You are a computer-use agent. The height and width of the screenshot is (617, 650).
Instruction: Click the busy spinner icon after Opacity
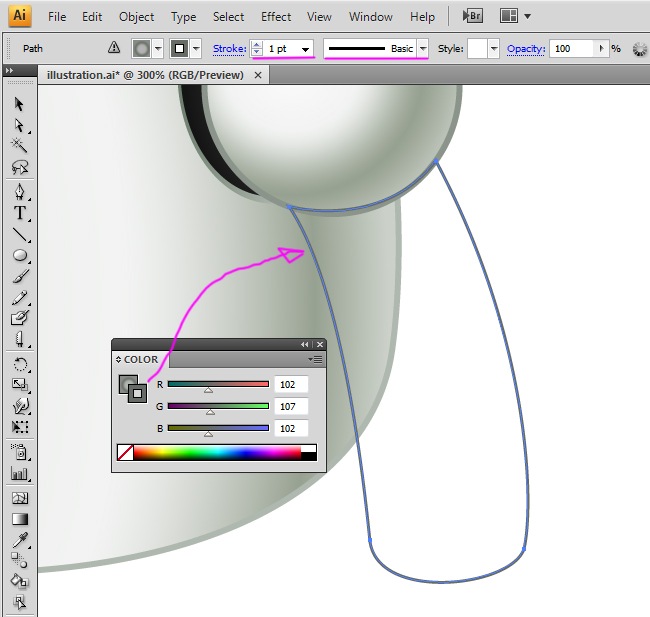[640, 49]
